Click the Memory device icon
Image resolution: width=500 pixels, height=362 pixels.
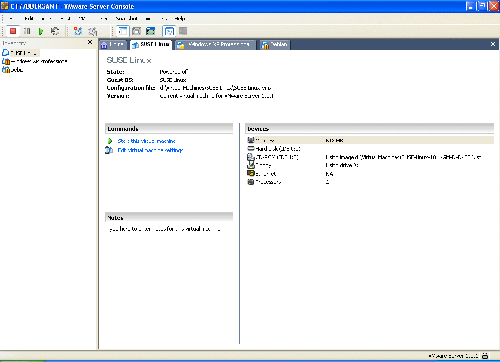[x=251, y=140]
